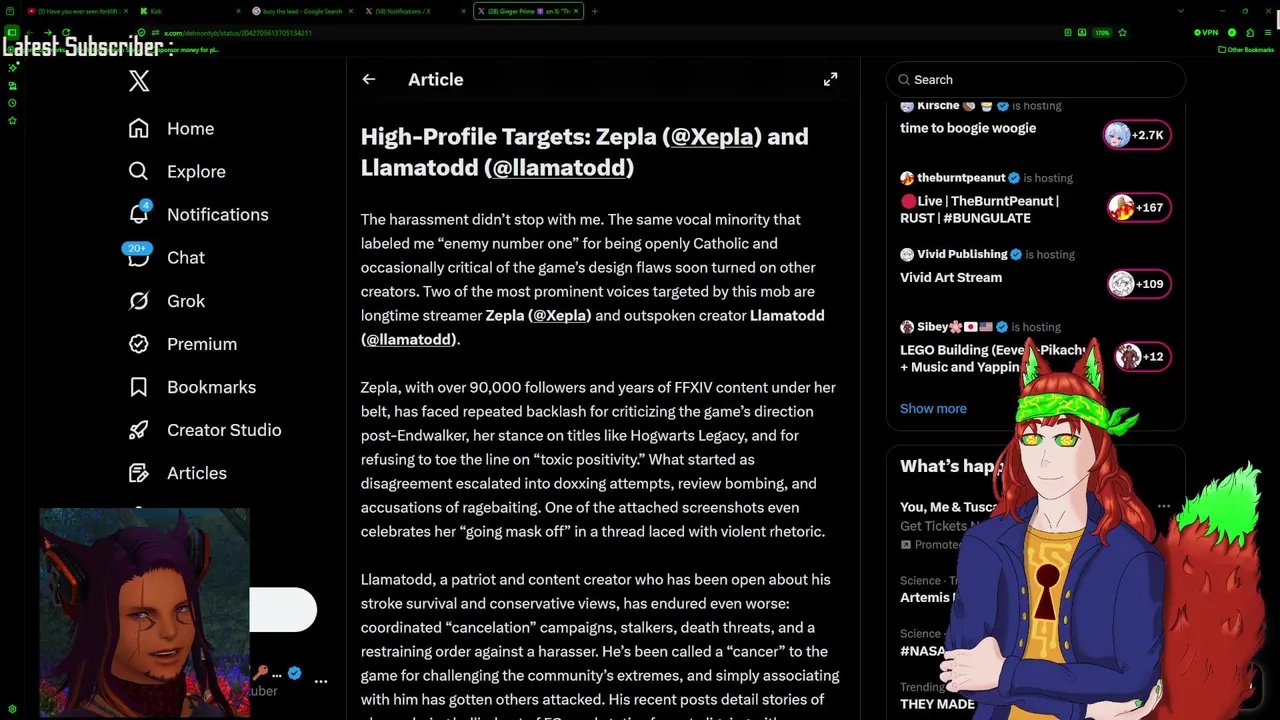Open the @llamatodd link in the heading
The image size is (1280, 720).
pos(559,168)
